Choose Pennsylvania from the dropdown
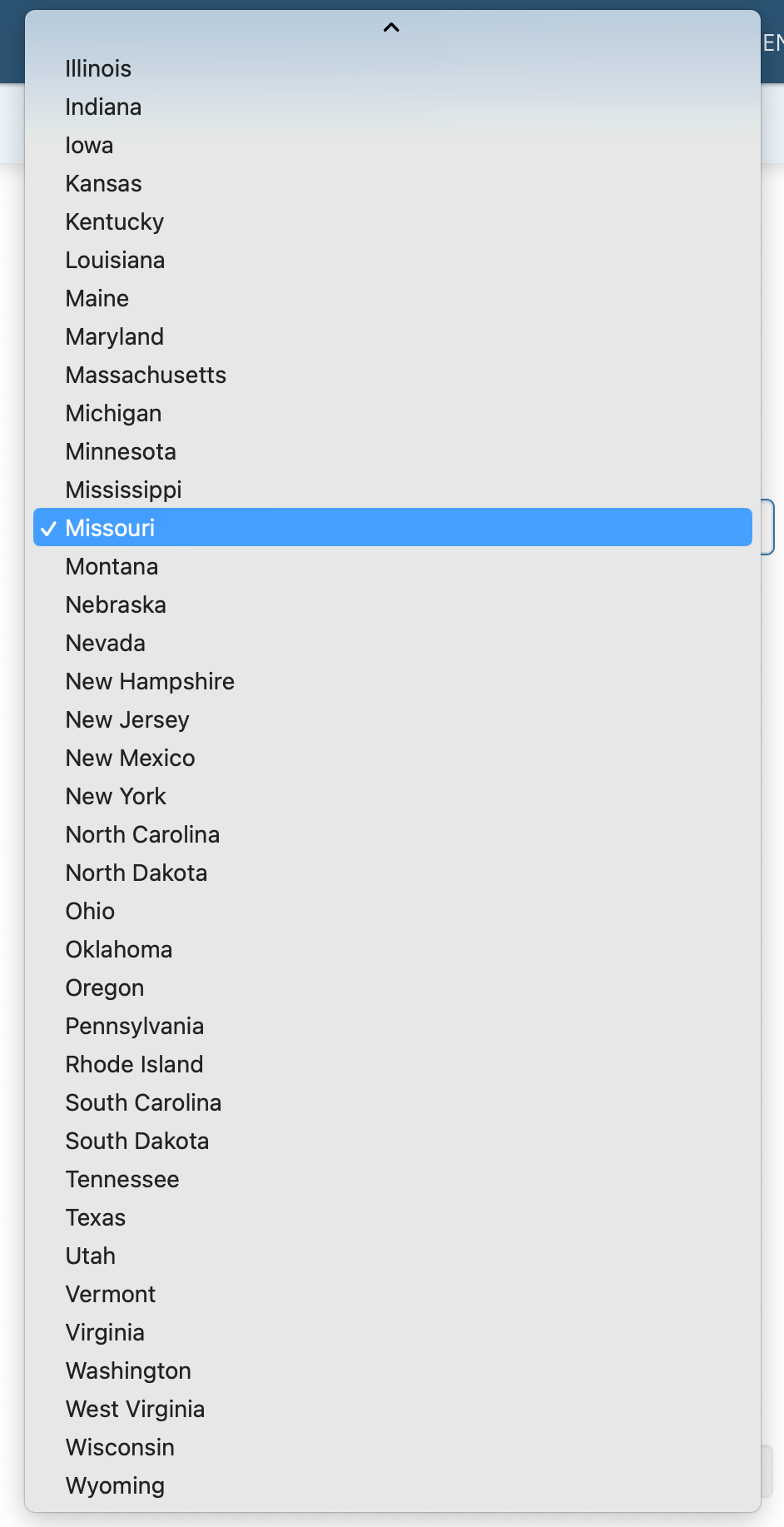 coord(135,1027)
